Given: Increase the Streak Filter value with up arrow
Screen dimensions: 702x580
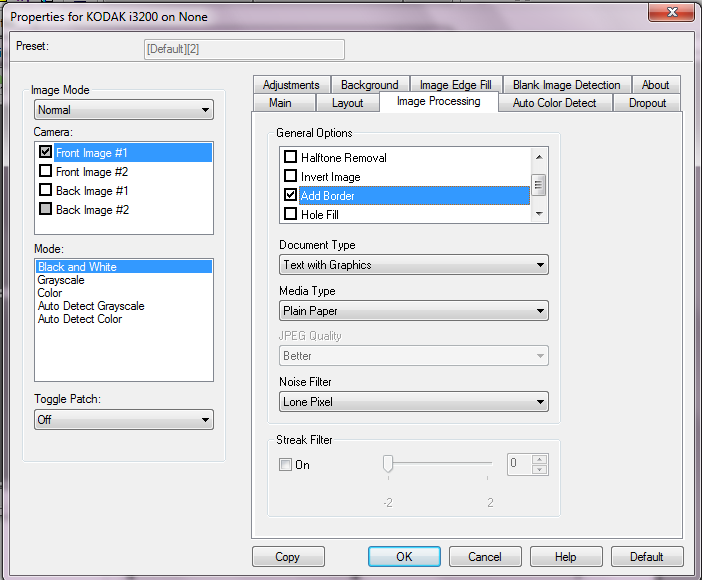Looking at the screenshot, I should pos(540,460).
